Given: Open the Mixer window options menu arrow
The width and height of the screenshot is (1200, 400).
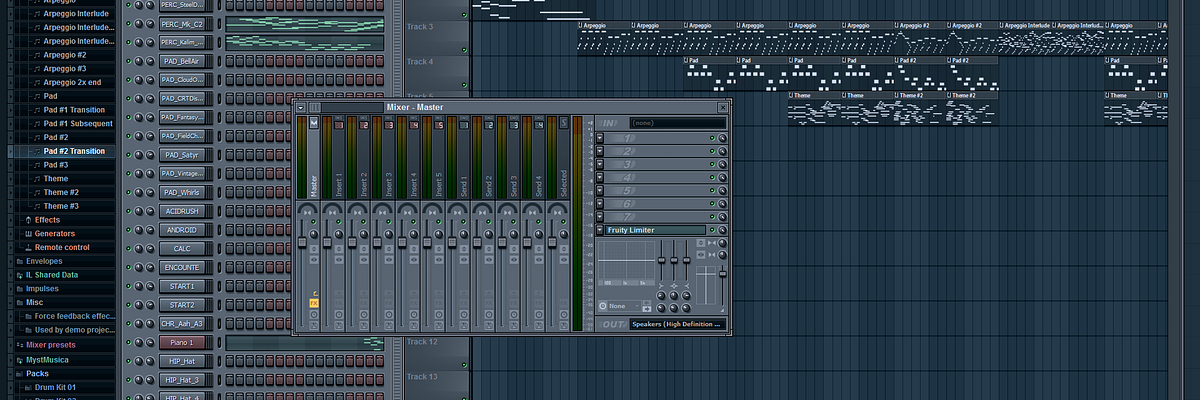Looking at the screenshot, I should click(302, 107).
